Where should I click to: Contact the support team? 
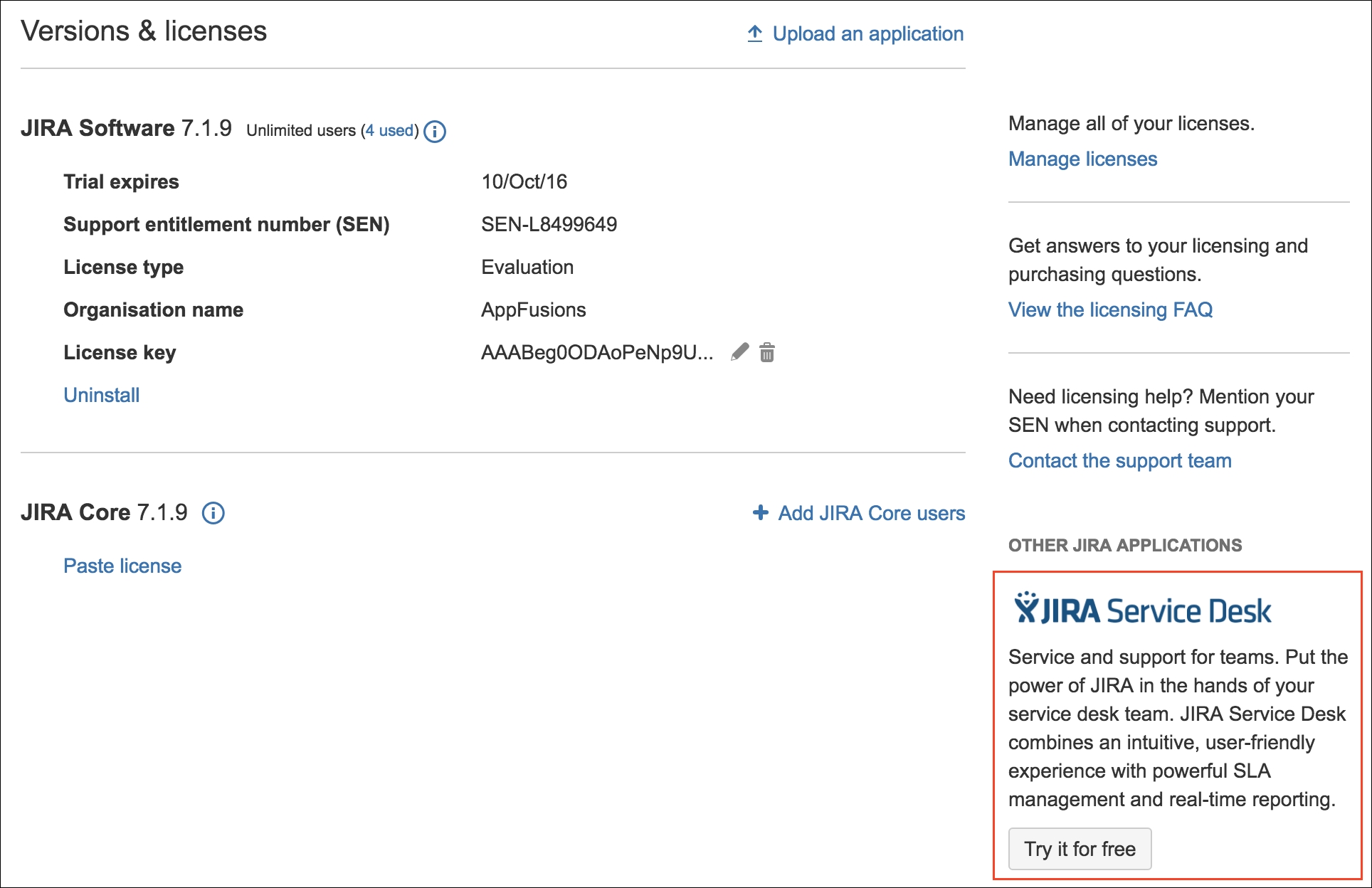(x=1120, y=460)
